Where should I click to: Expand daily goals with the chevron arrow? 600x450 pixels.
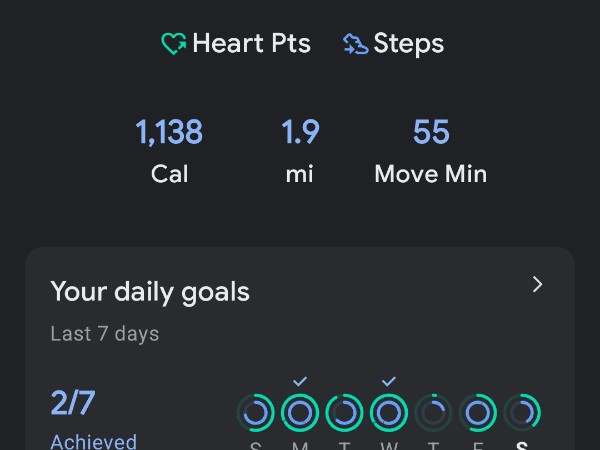[x=537, y=285]
